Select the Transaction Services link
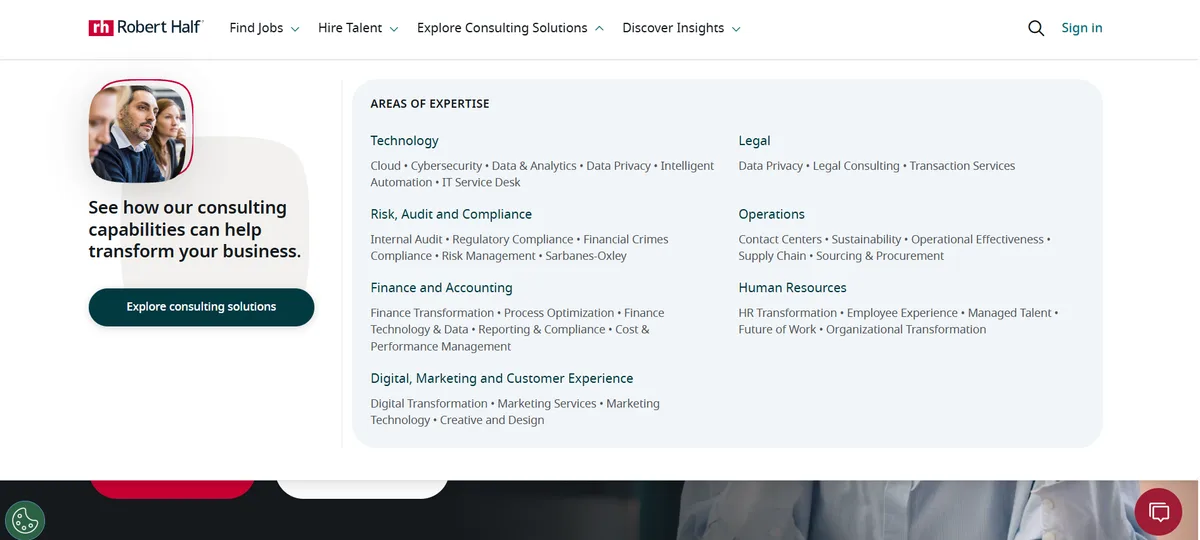The width and height of the screenshot is (1200, 540). 962,166
